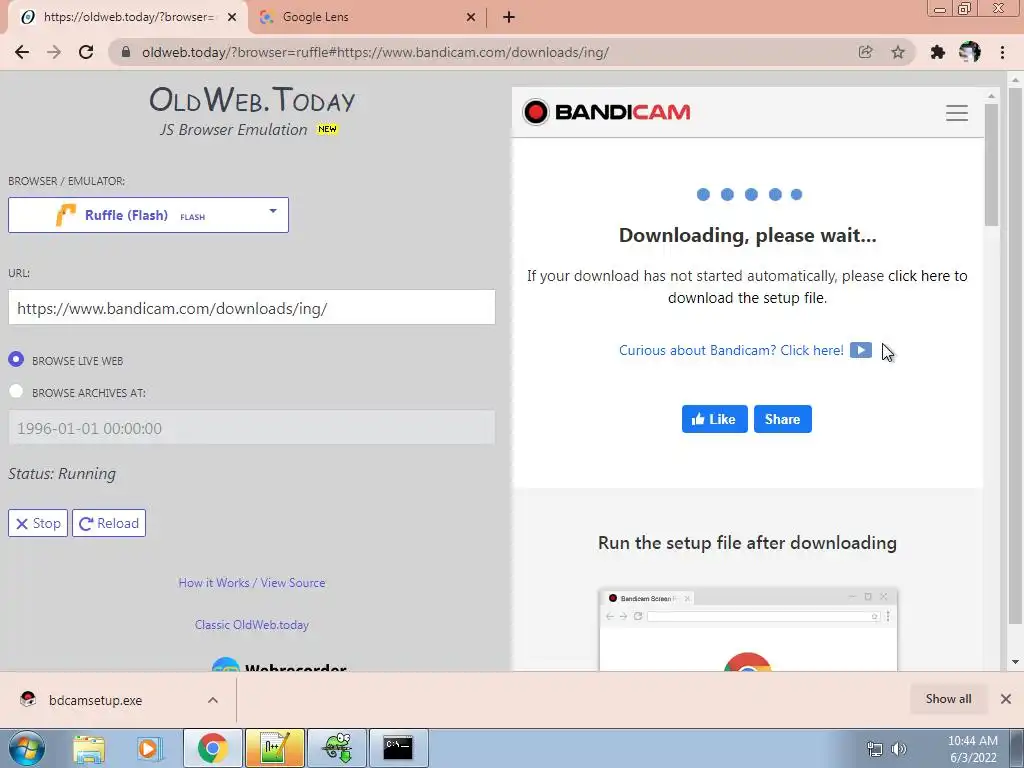Click the network tray icon
This screenshot has height=768, width=1024.
(874, 749)
